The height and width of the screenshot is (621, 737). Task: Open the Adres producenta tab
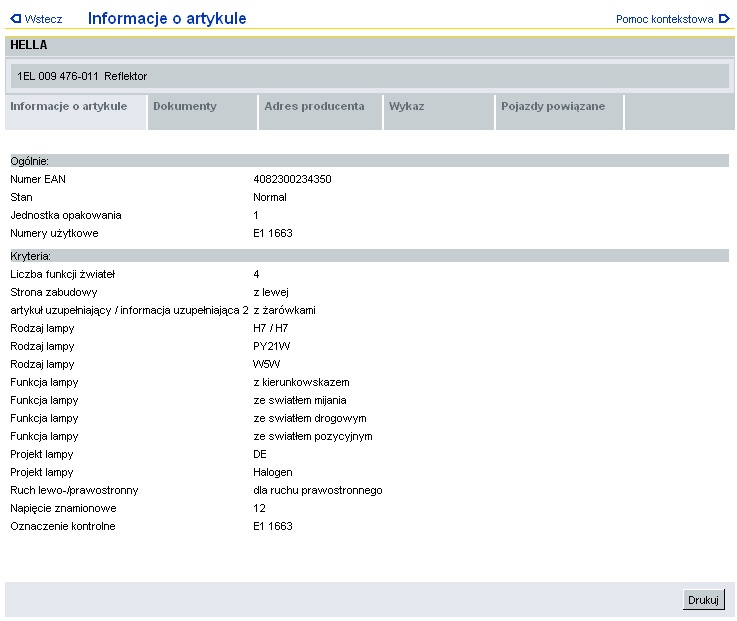(x=320, y=112)
